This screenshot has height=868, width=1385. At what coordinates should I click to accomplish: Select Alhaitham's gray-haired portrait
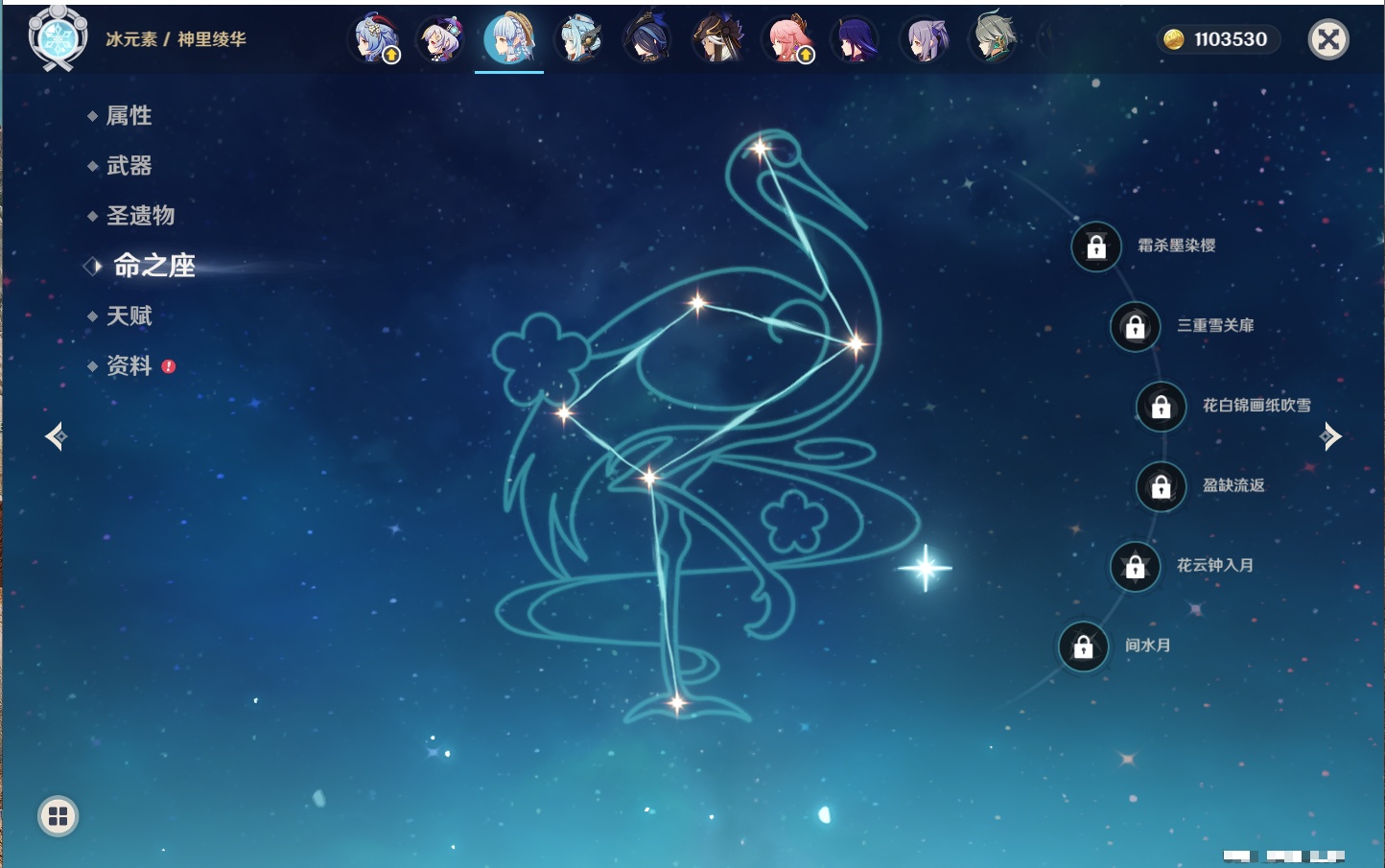[993, 36]
